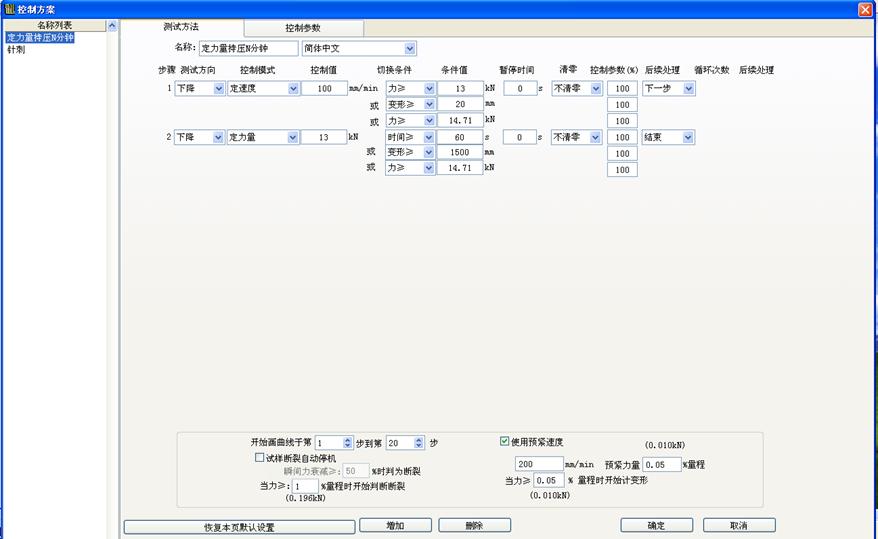Increment the curve start step spinner
This screenshot has height=539, width=878.
pyautogui.click(x=347, y=439)
